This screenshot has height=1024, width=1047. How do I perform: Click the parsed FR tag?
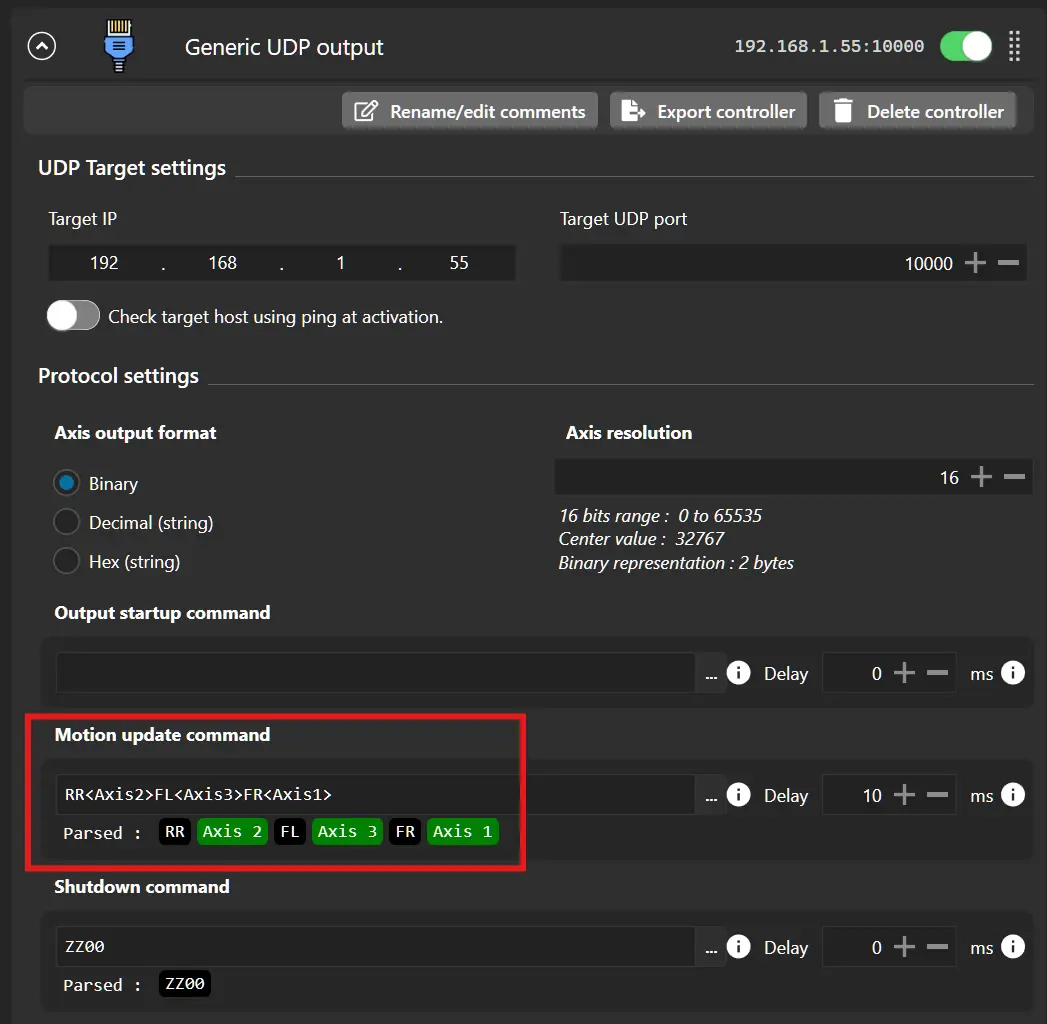pos(405,832)
